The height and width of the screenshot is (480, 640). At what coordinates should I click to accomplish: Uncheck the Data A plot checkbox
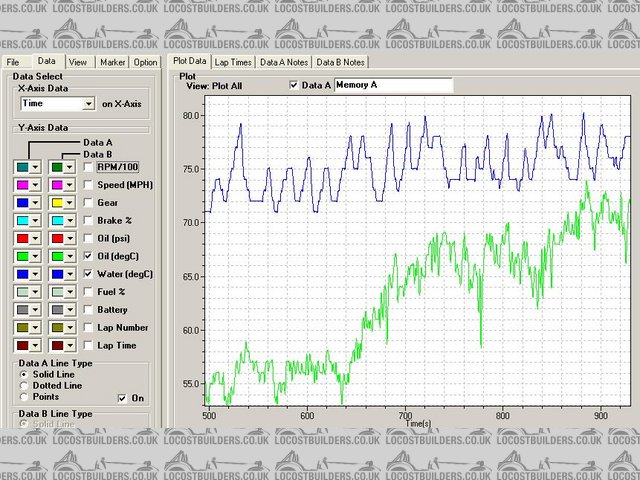pyautogui.click(x=293, y=86)
